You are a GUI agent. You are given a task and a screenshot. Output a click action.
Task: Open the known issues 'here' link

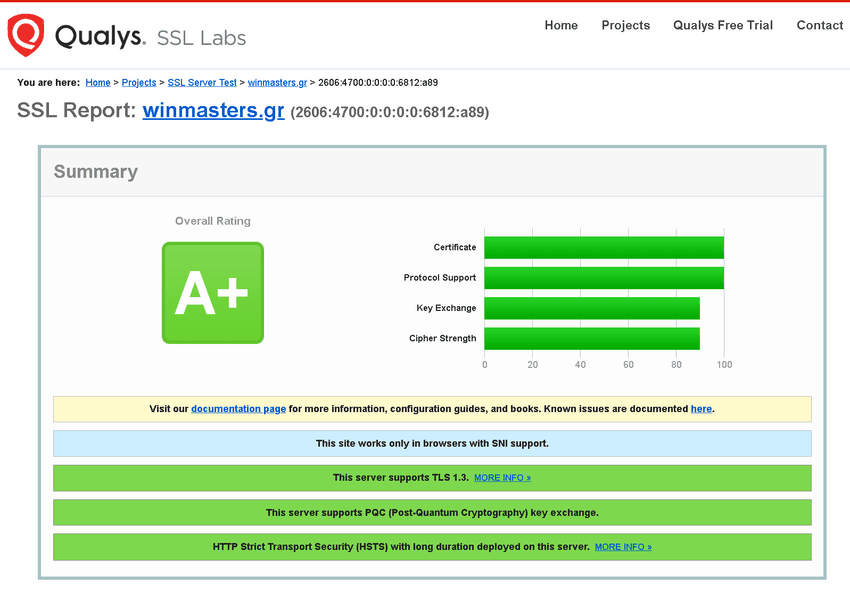coord(701,409)
